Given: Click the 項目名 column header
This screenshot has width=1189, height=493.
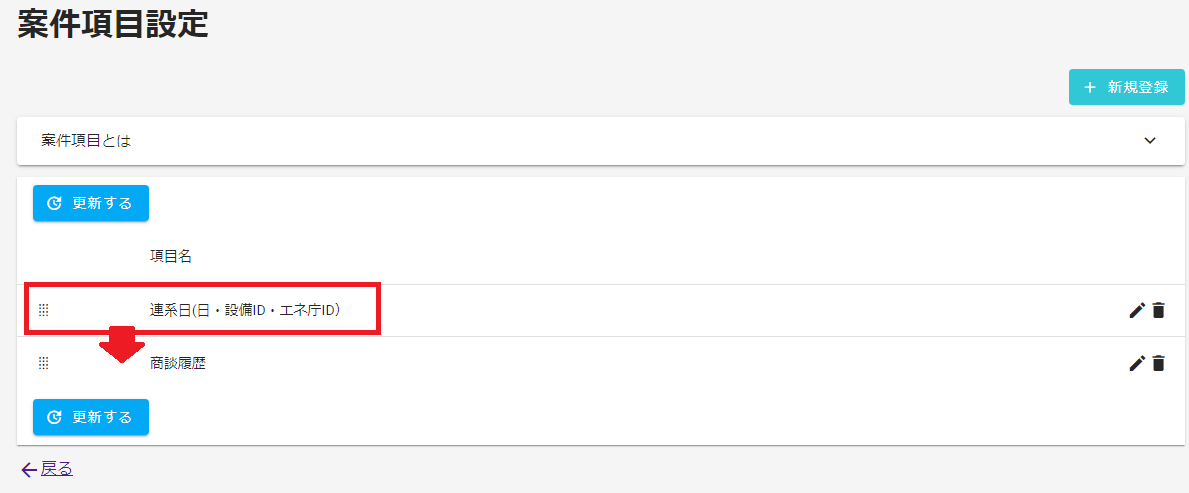Looking at the screenshot, I should click(x=171, y=256).
